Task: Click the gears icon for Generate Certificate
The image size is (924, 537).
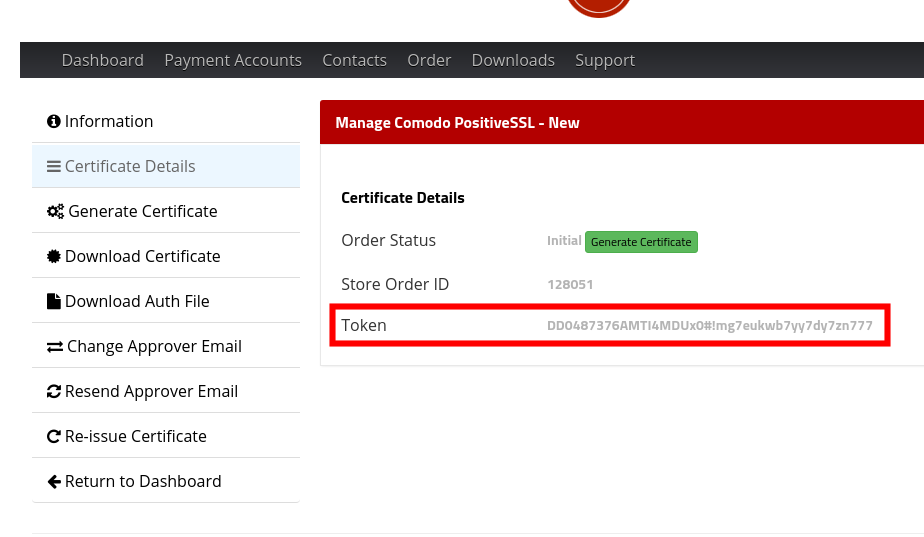Action: [x=56, y=212]
